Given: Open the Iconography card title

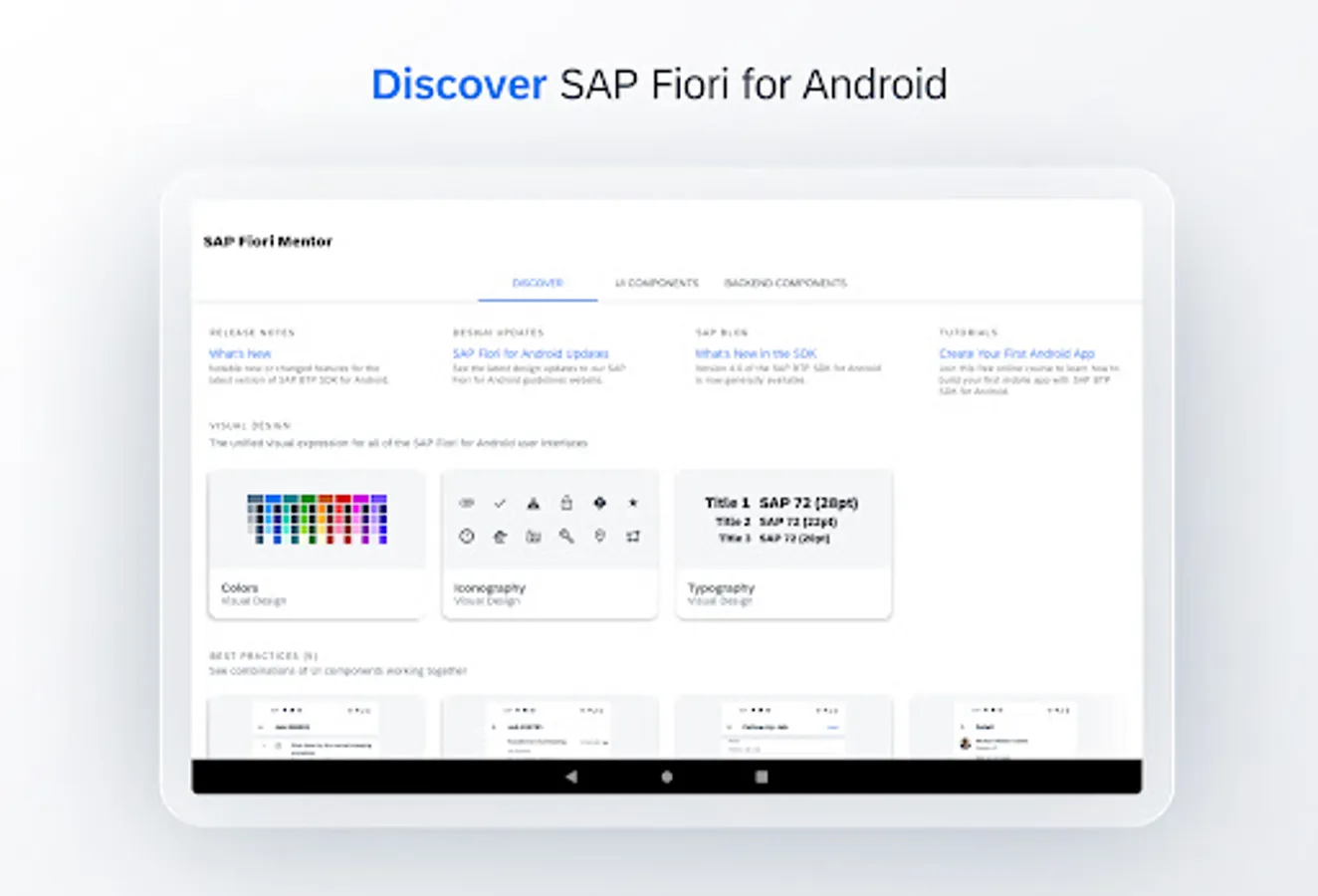Looking at the screenshot, I should (x=490, y=588).
